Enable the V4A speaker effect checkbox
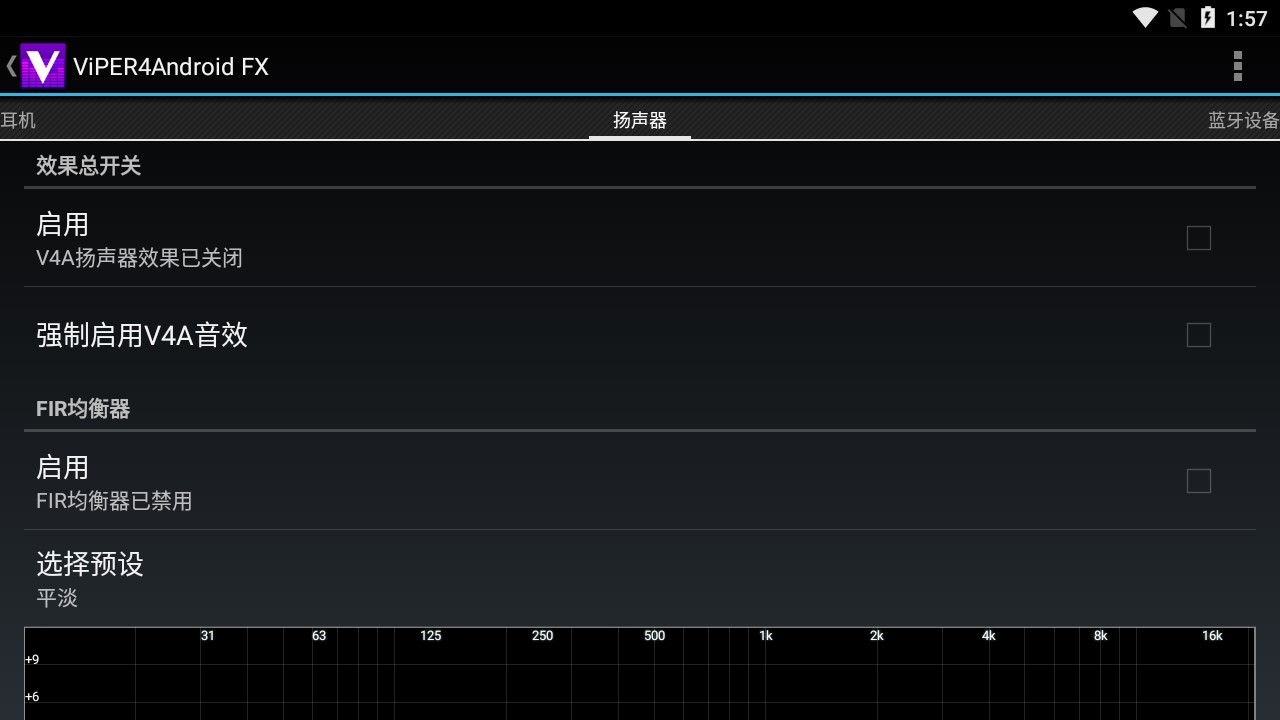Screen dimensions: 1280x720 pyautogui.click(x=1198, y=238)
